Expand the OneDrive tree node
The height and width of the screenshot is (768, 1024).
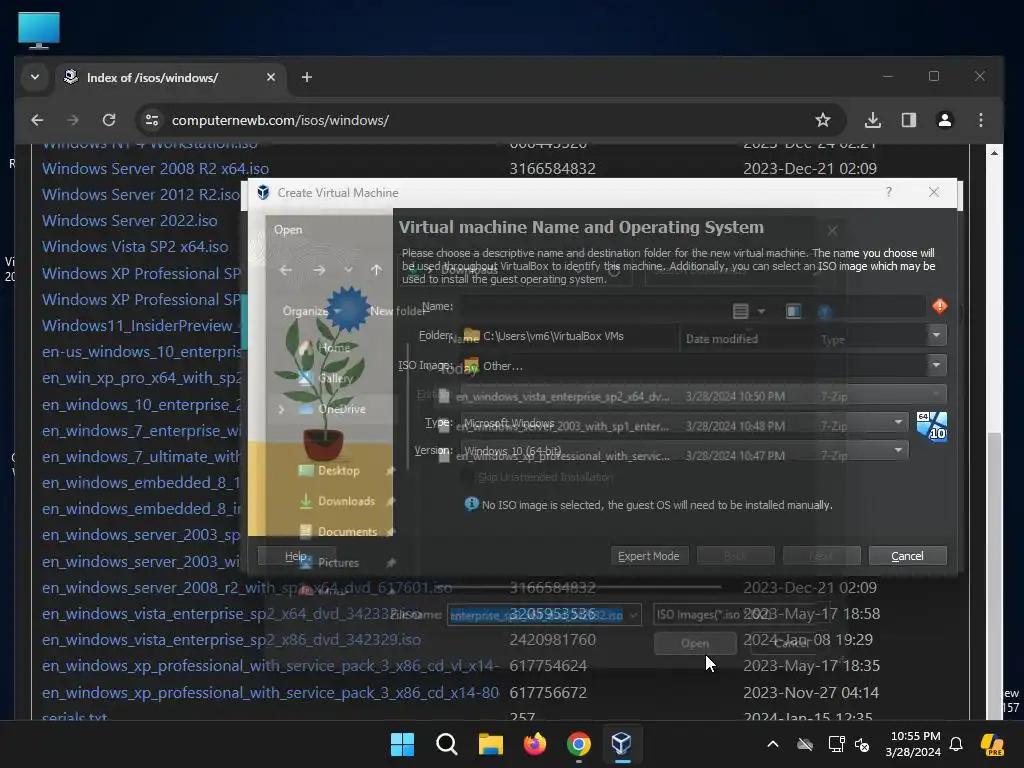(x=281, y=409)
